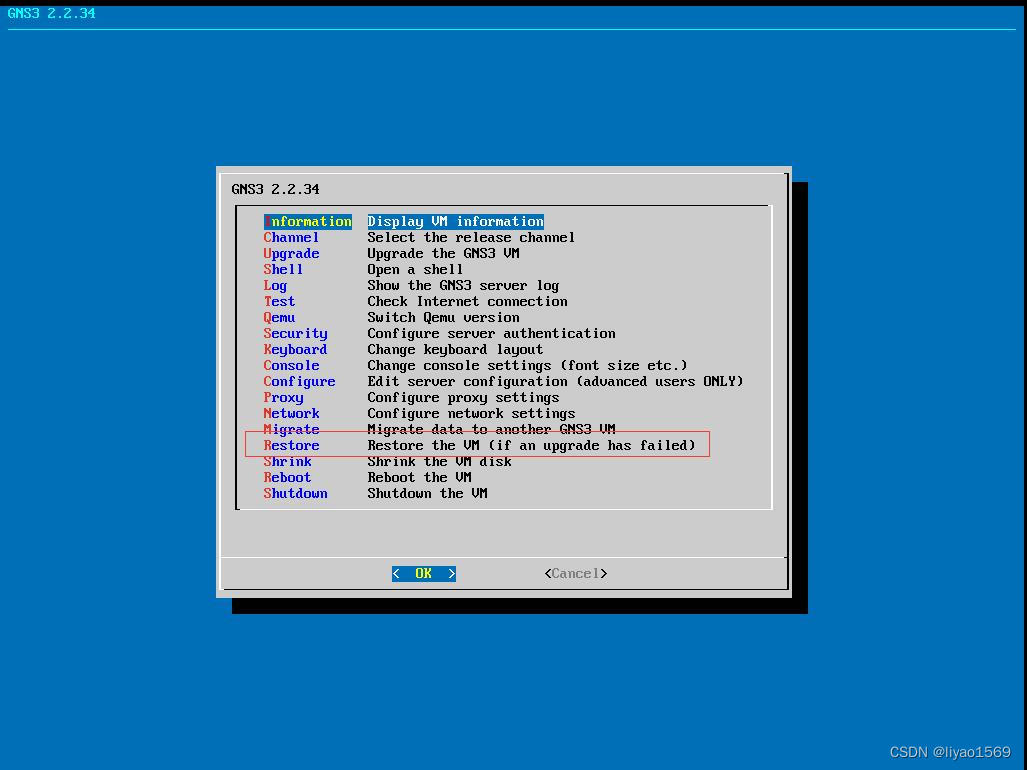Choose the Shutdown menu entry
This screenshot has width=1027, height=770.
[295, 494]
